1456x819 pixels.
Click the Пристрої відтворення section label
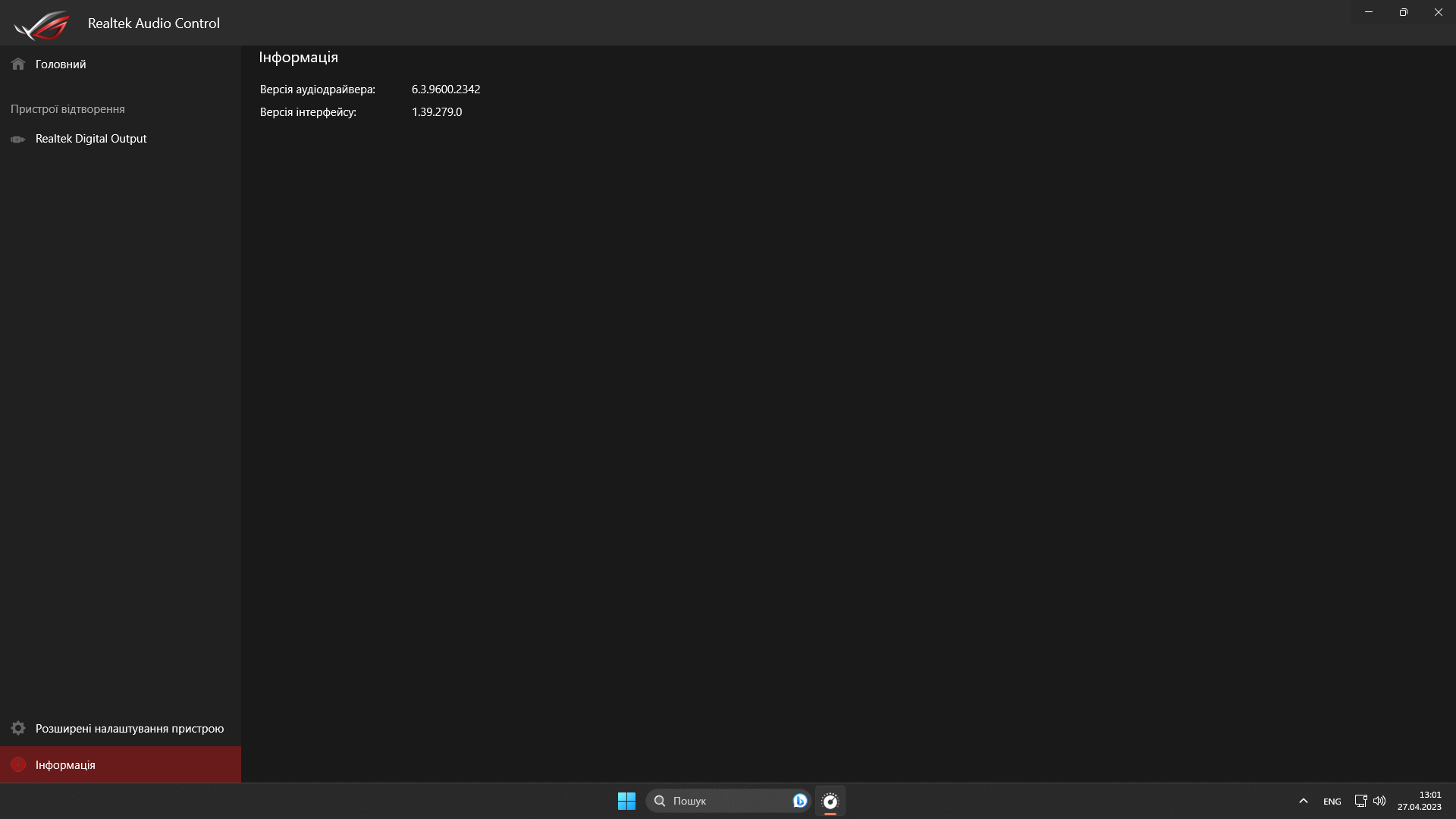click(67, 109)
